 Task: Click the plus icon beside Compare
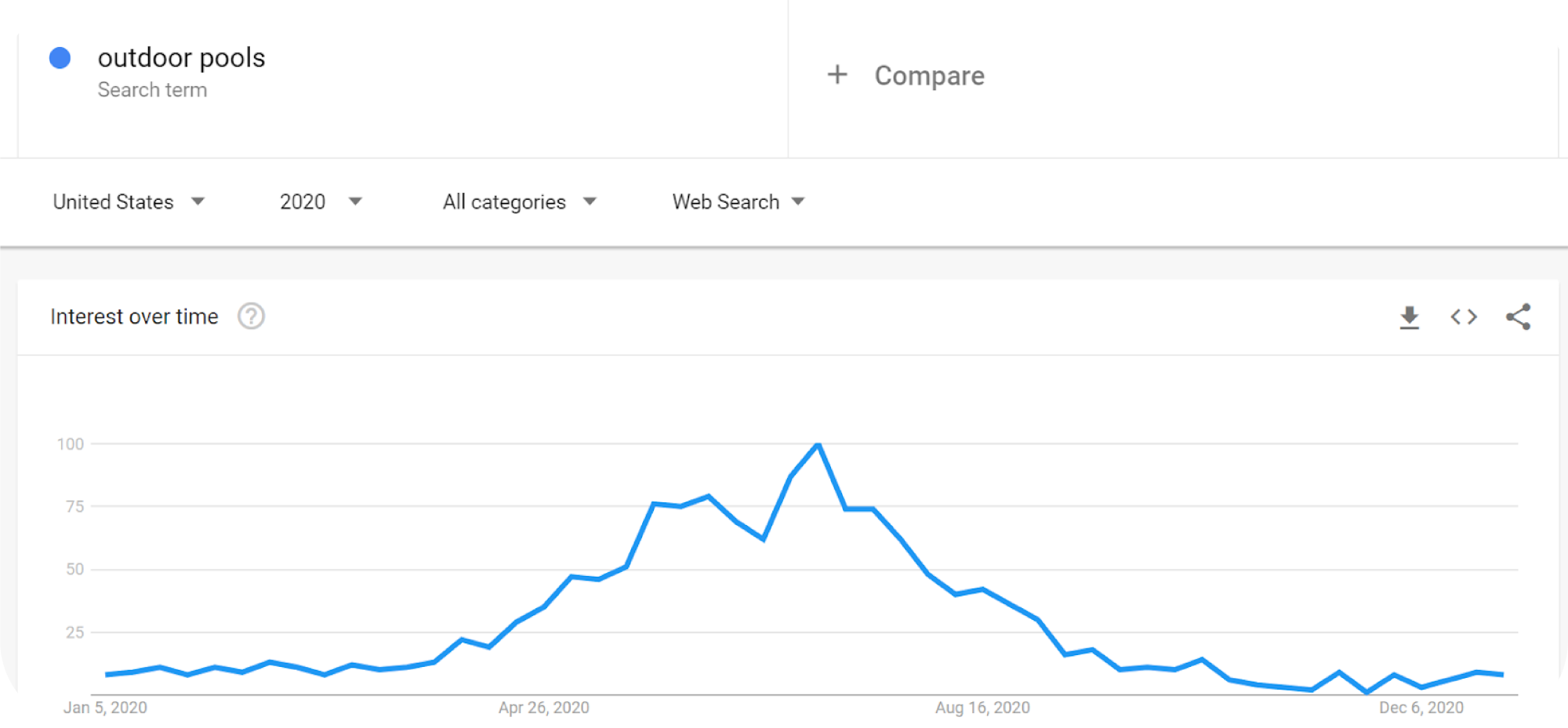coord(837,75)
